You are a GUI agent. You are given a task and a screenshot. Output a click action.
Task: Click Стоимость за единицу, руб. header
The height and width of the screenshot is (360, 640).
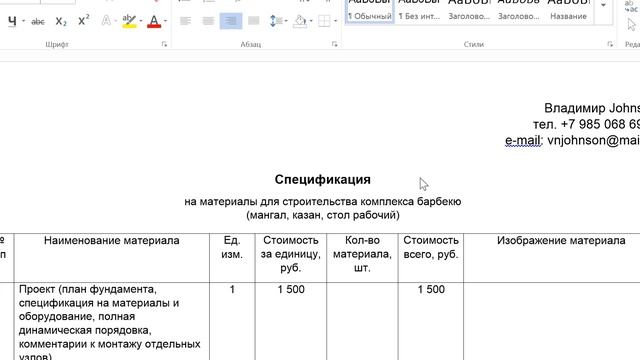pyautogui.click(x=291, y=254)
